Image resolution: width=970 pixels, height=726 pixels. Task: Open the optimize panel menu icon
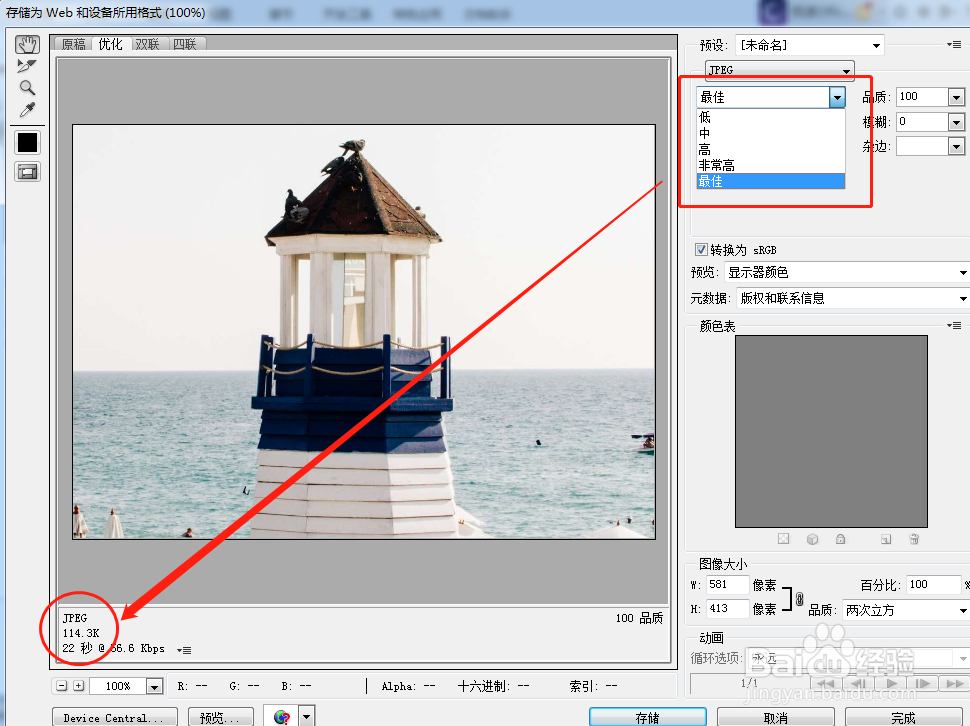(x=954, y=45)
